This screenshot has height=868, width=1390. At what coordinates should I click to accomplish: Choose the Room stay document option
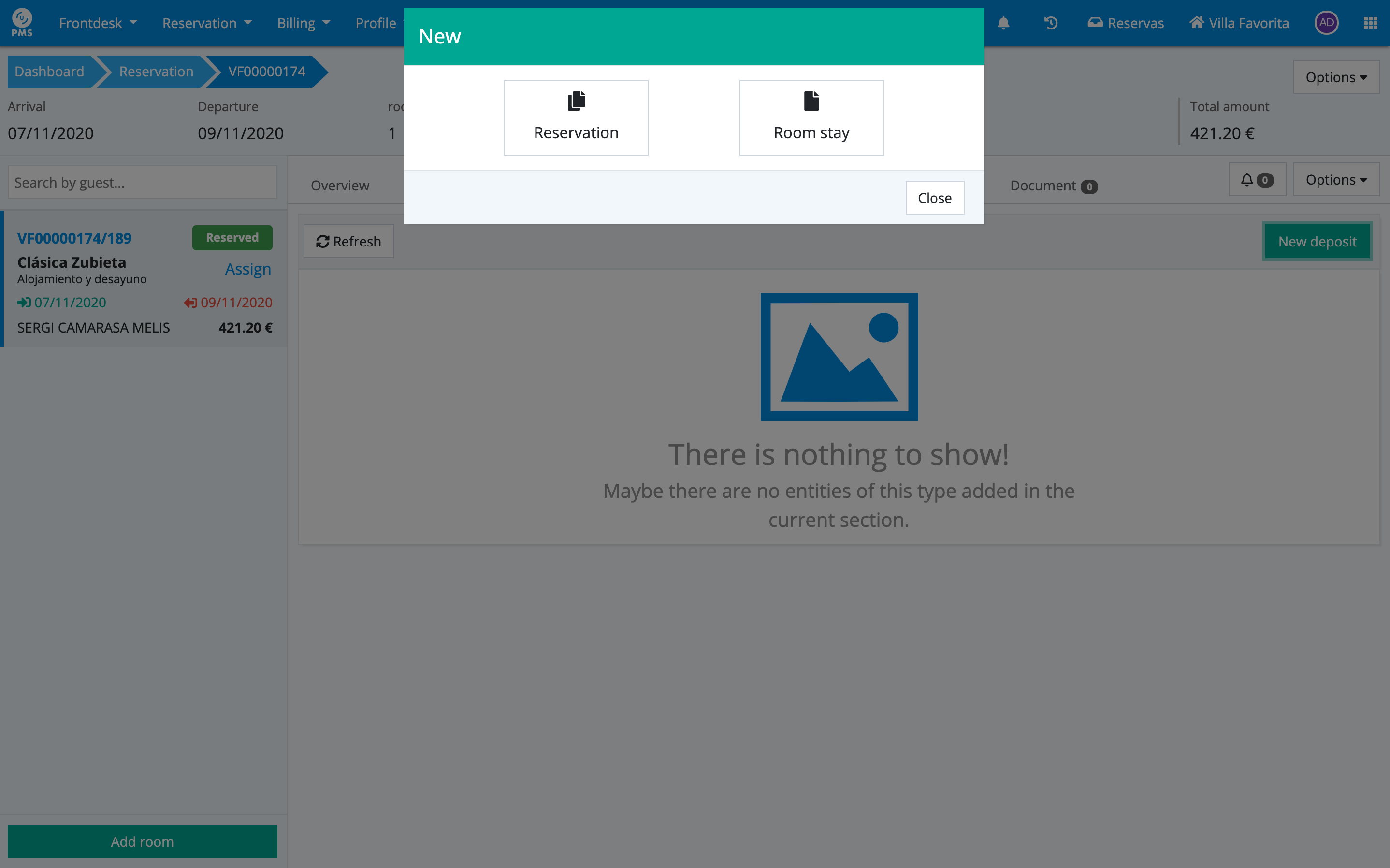tap(811, 118)
